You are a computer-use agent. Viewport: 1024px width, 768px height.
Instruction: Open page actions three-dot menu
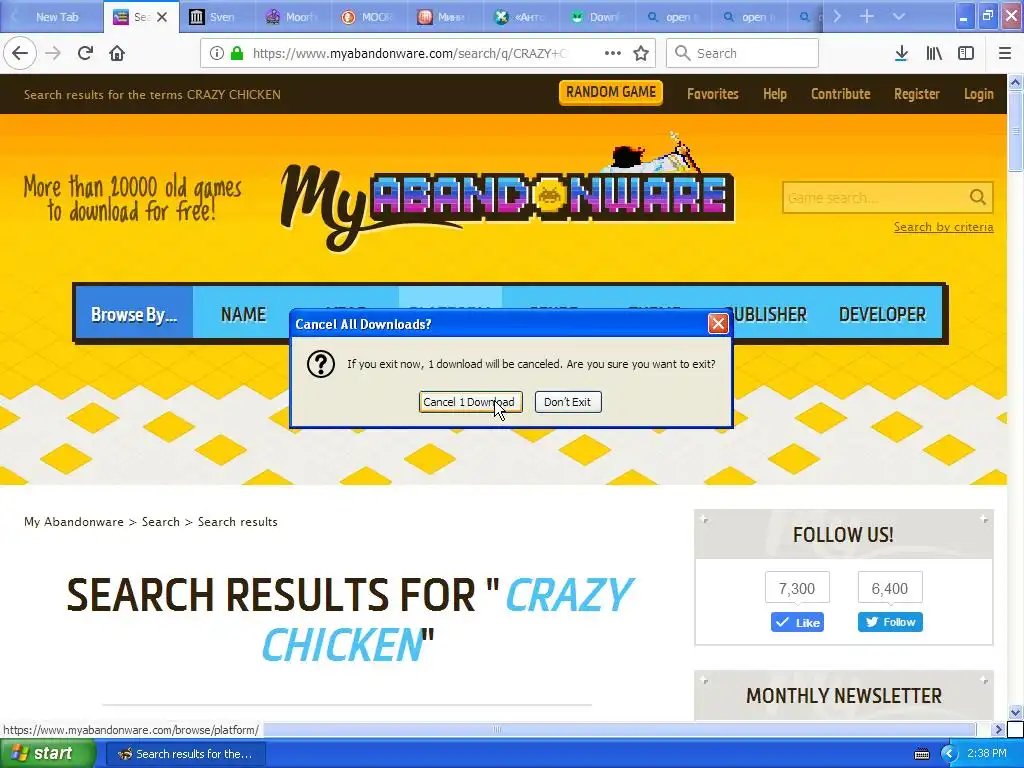click(613, 54)
